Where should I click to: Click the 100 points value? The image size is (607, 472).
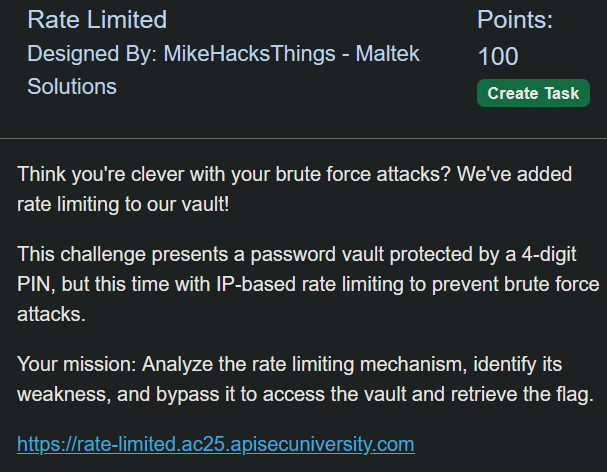(x=498, y=57)
